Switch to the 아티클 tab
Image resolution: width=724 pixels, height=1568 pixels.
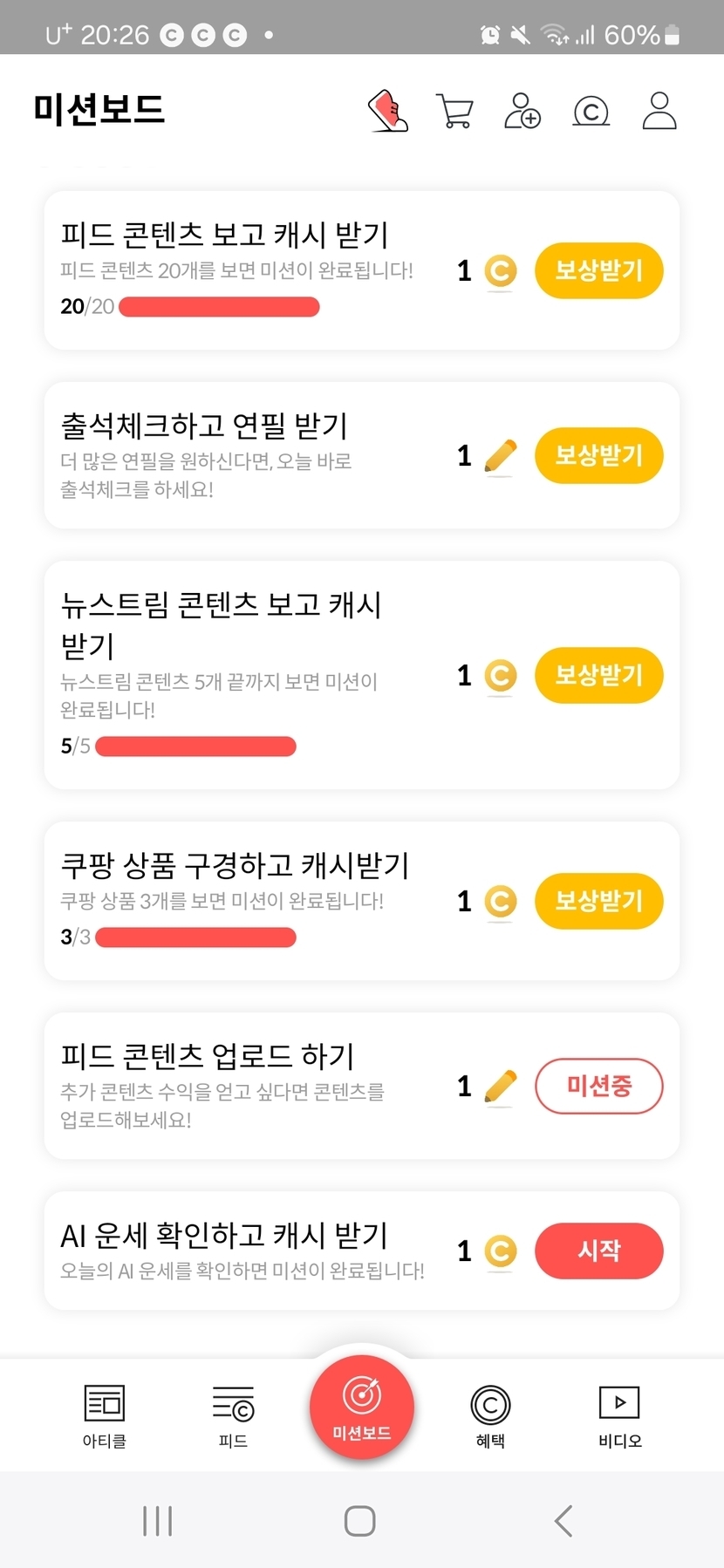pos(105,1416)
